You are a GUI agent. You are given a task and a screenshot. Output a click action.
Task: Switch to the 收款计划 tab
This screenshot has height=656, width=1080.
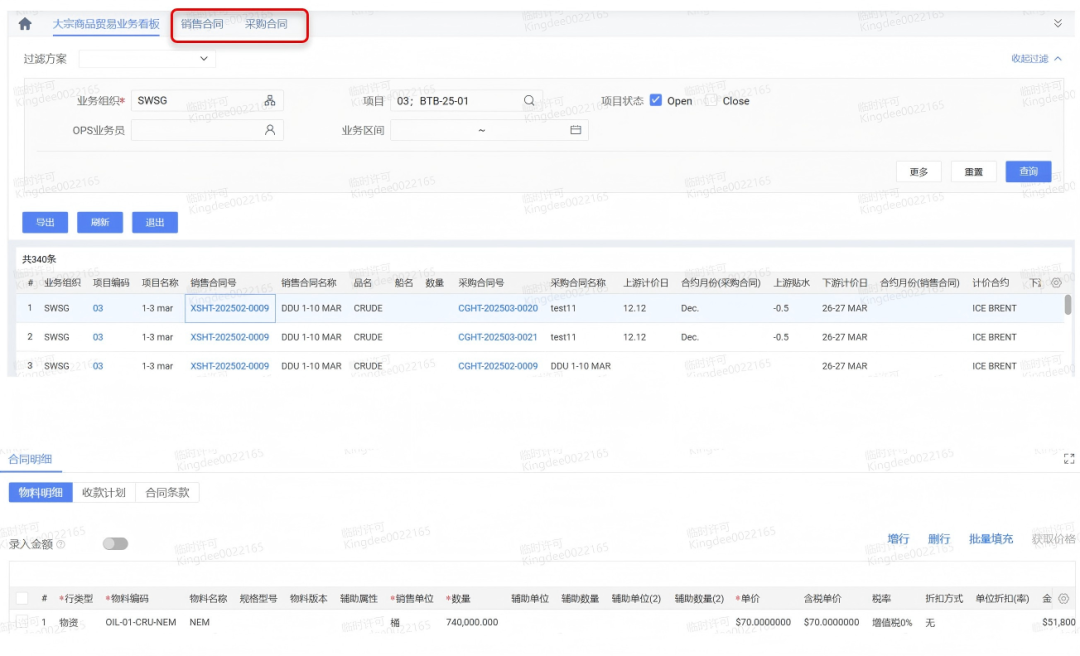[104, 492]
